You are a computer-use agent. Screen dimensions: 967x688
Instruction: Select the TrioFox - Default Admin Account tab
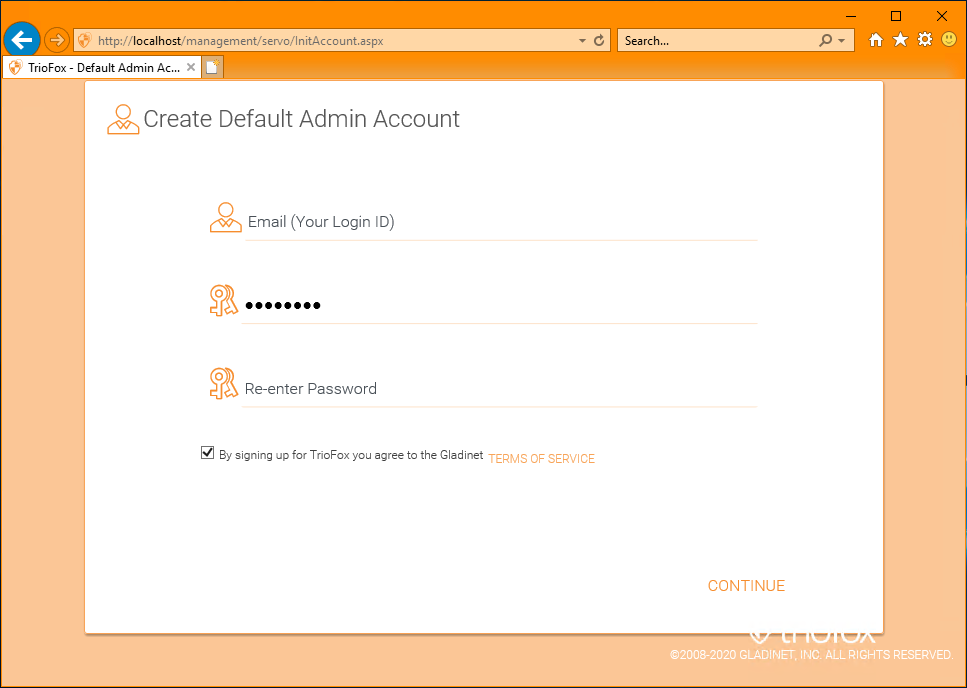[x=102, y=67]
